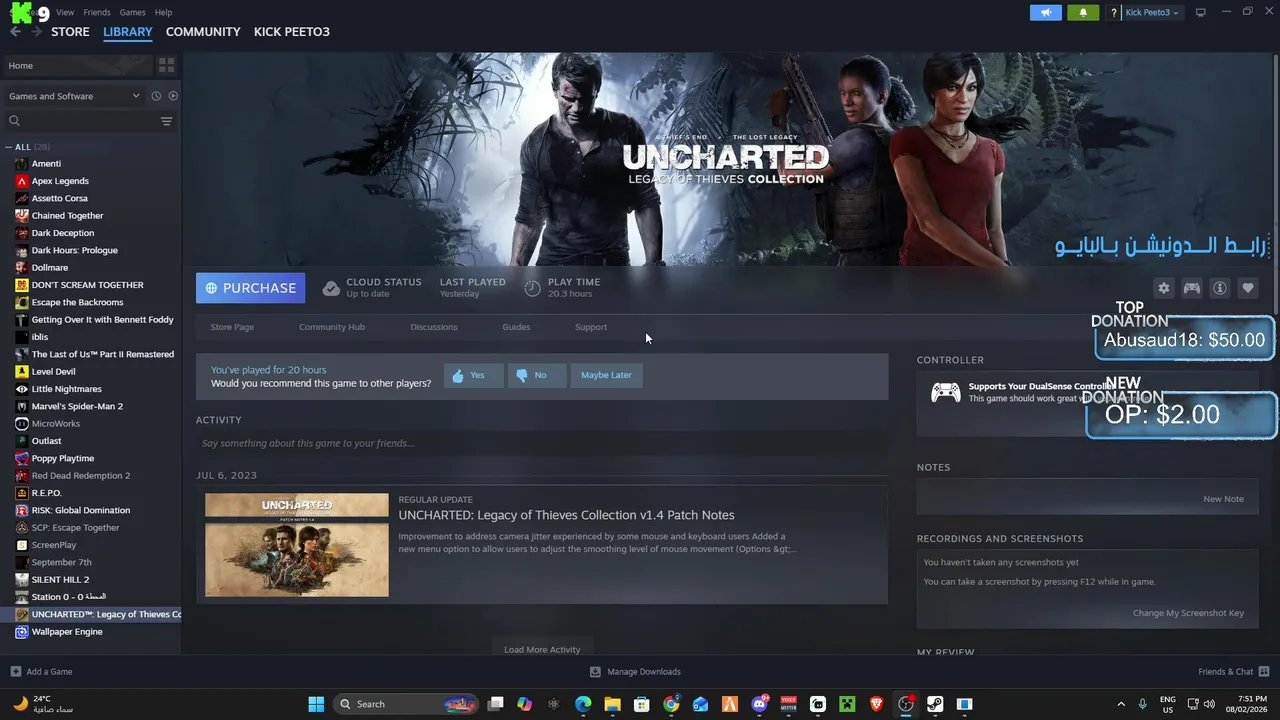Click the Maybe Later button
Viewport: 1280px width, 720px height.
coord(606,375)
